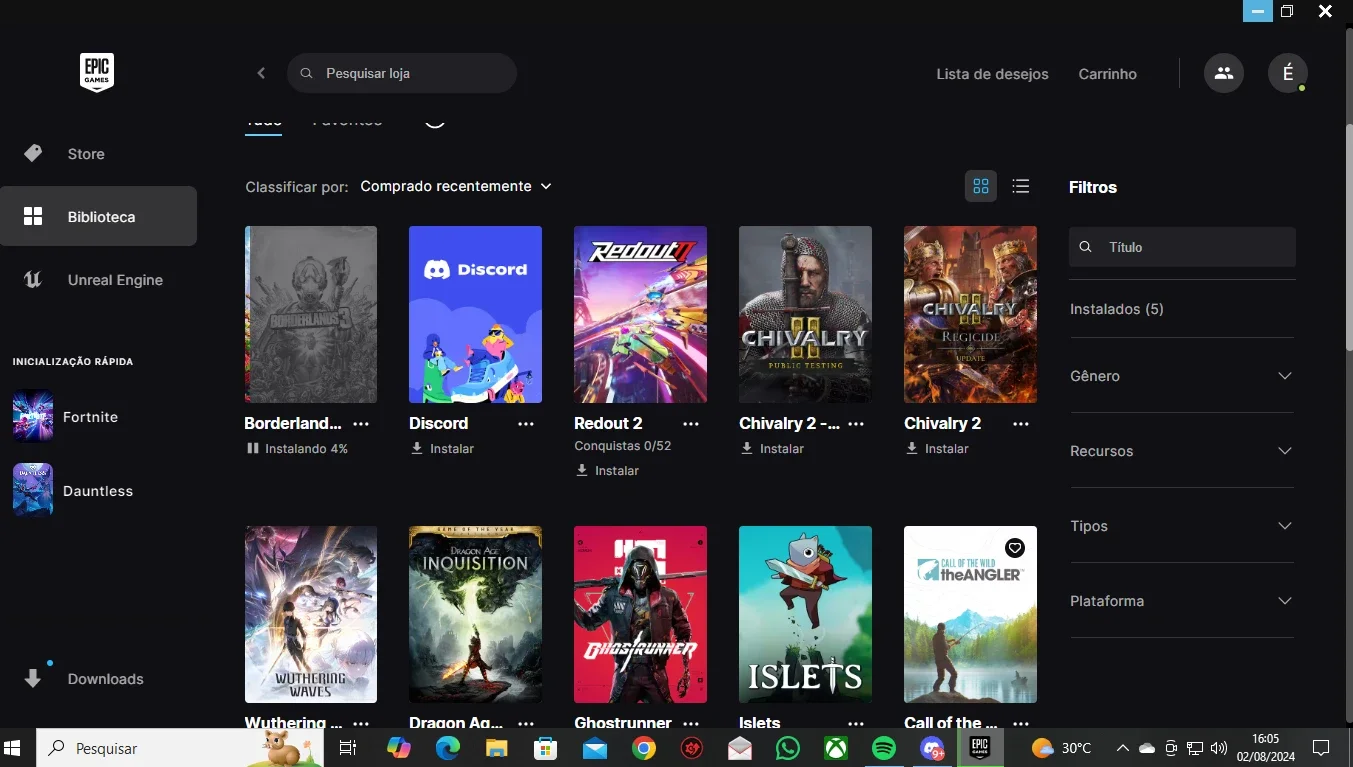The image size is (1353, 767).
Task: Expand the Gênero filter
Action: point(1182,376)
